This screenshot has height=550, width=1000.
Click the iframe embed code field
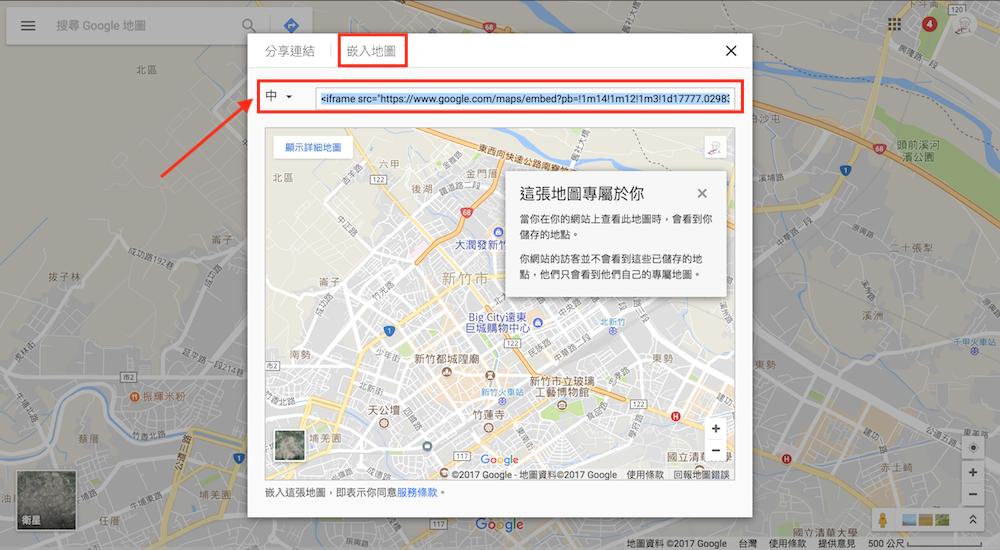[525, 98]
